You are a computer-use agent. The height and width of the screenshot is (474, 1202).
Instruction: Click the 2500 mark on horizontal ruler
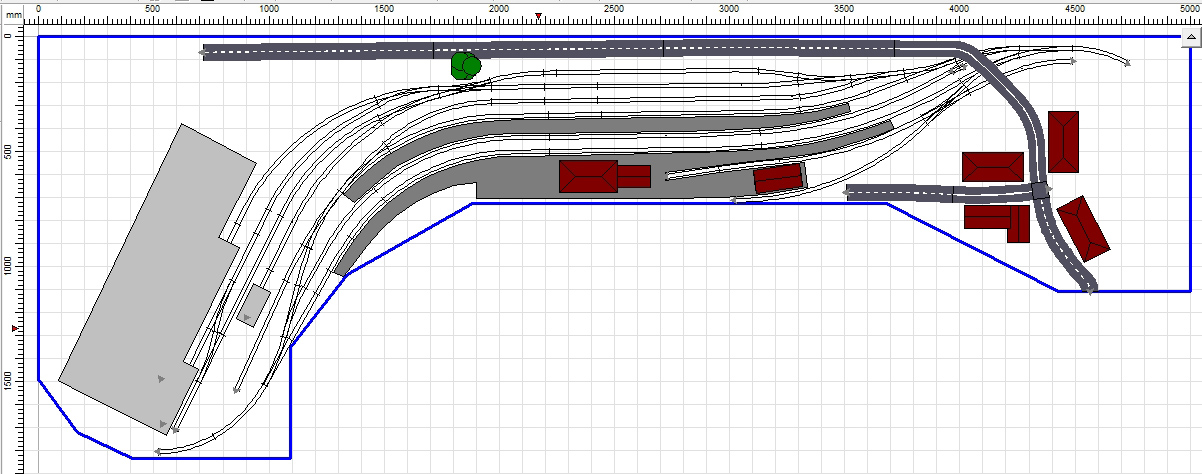614,8
